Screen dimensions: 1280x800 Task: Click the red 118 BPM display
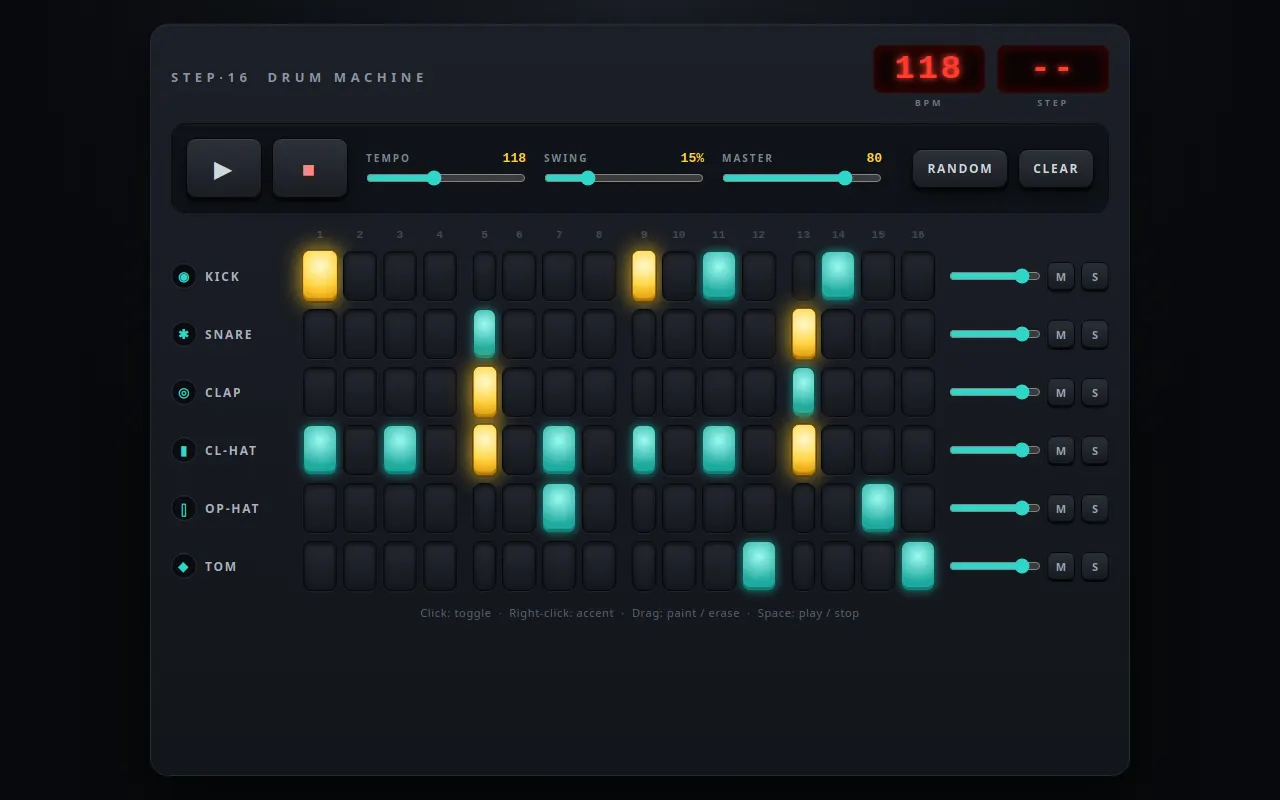pyautogui.click(x=929, y=69)
